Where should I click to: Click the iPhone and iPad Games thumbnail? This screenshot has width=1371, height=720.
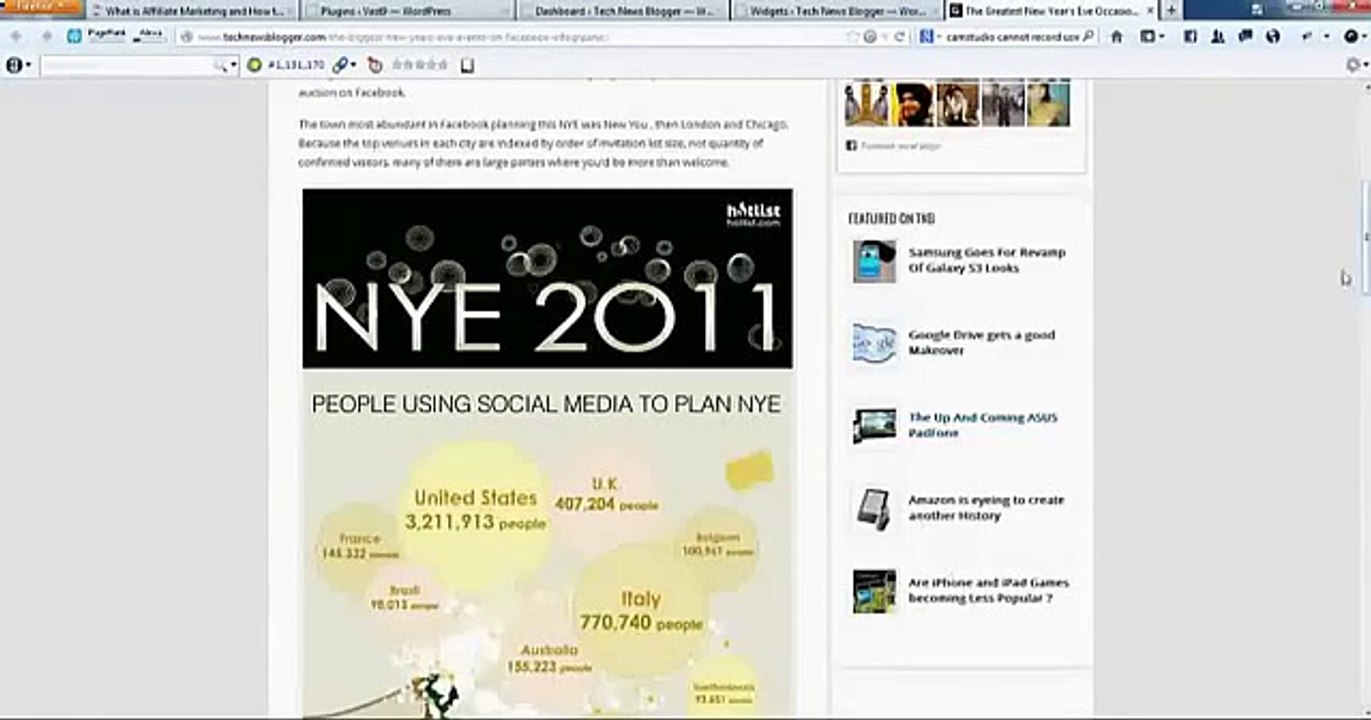[874, 591]
